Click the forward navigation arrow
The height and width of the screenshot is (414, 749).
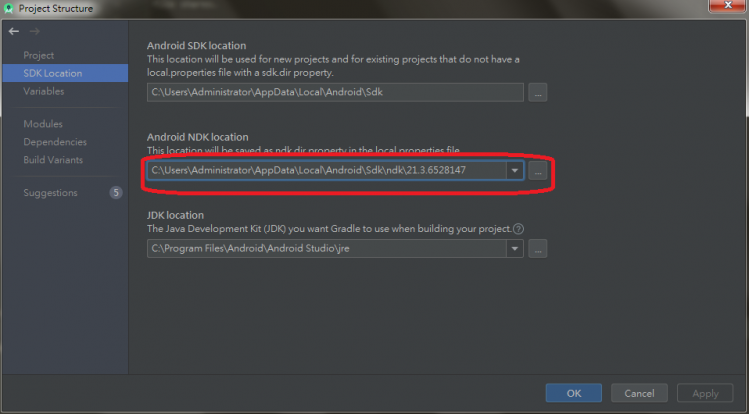tap(33, 31)
